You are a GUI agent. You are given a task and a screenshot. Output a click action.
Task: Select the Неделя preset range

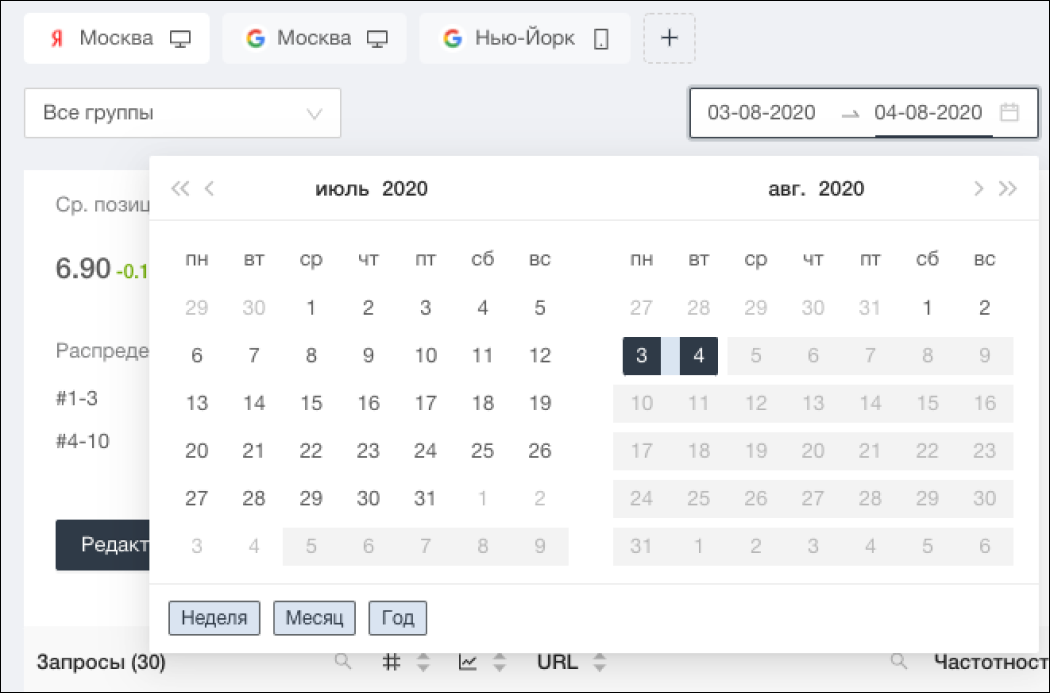click(x=214, y=618)
